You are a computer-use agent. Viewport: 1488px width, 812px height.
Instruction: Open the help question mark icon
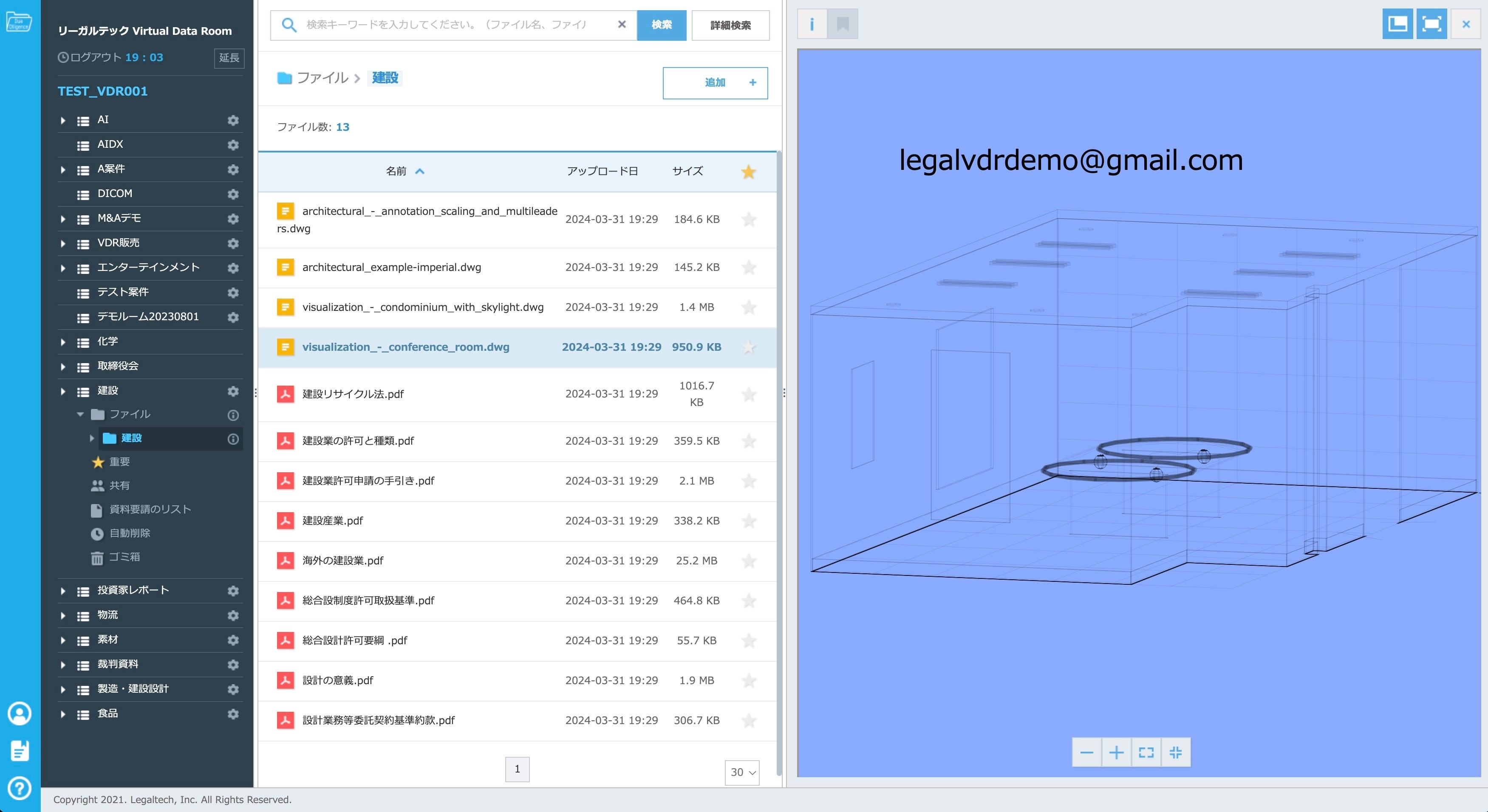tap(20, 788)
